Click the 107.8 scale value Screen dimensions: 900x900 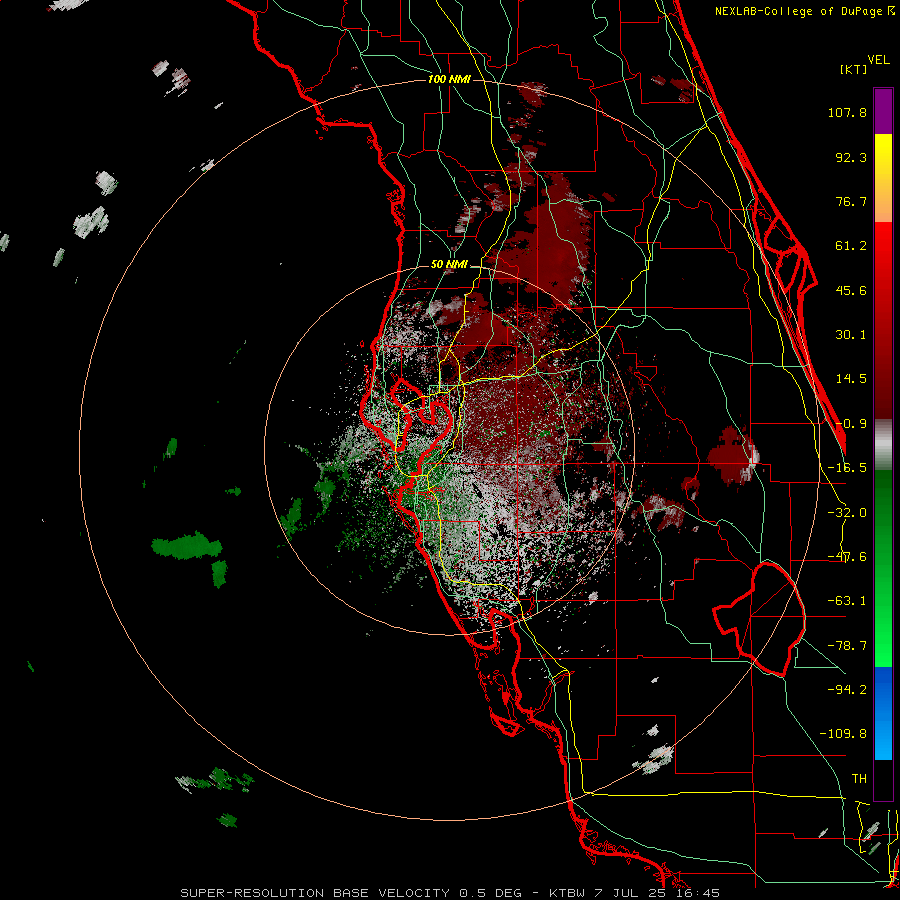(847, 112)
